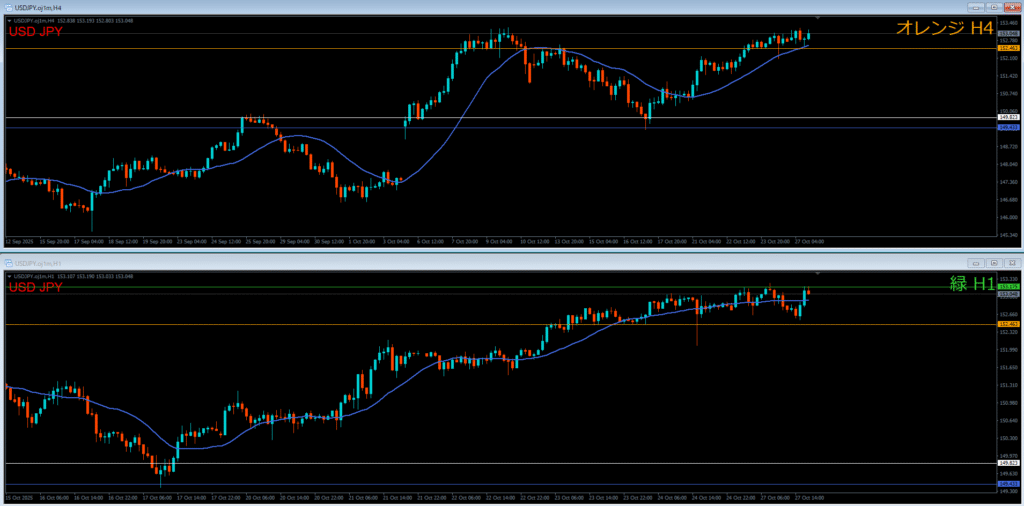Select the orange 152.463 price label on H4
The width and height of the screenshot is (1024, 506).
(1008, 48)
